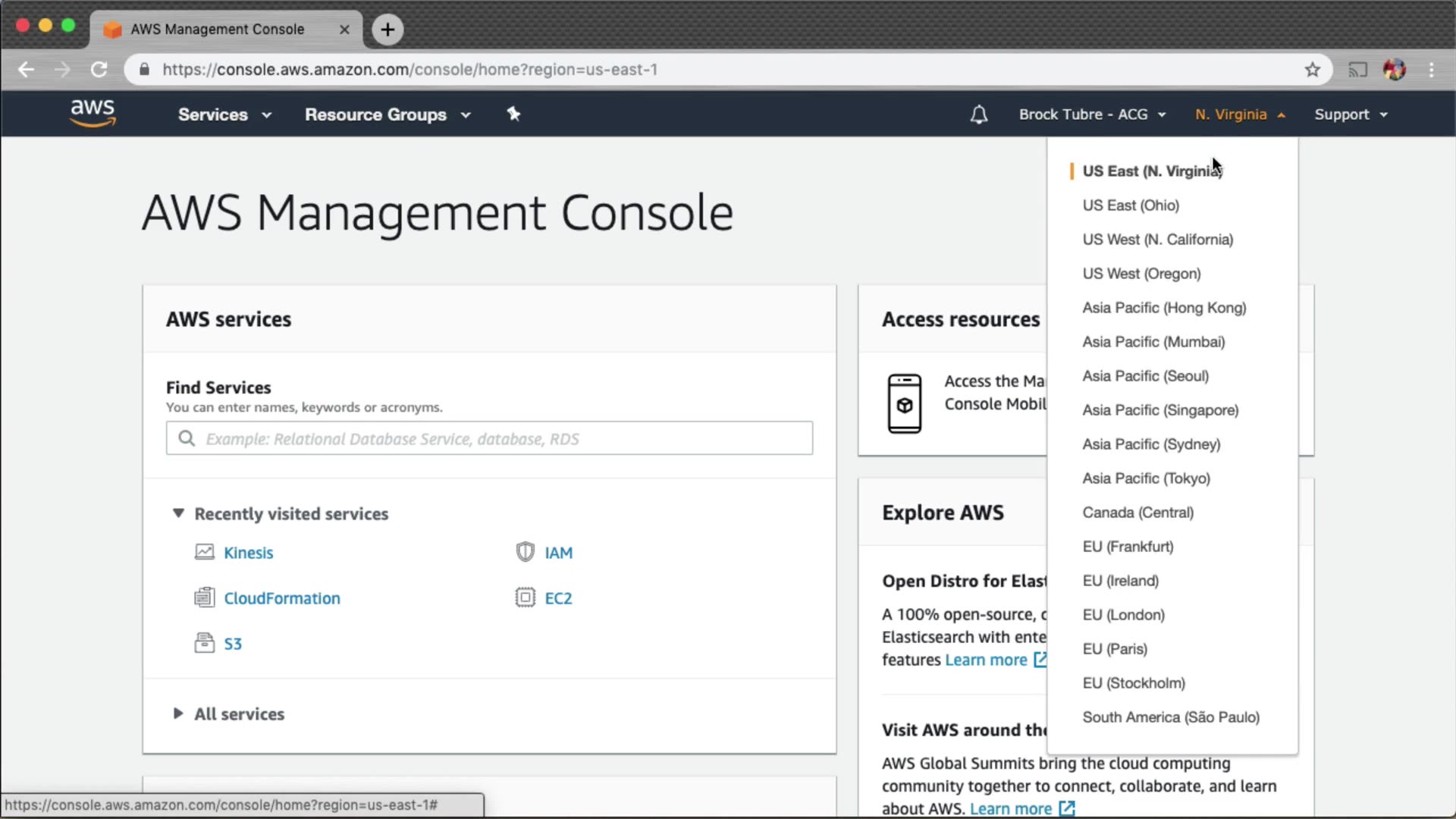Image resolution: width=1456 pixels, height=819 pixels.
Task: Bookmark page with the star icon
Action: click(x=1312, y=70)
